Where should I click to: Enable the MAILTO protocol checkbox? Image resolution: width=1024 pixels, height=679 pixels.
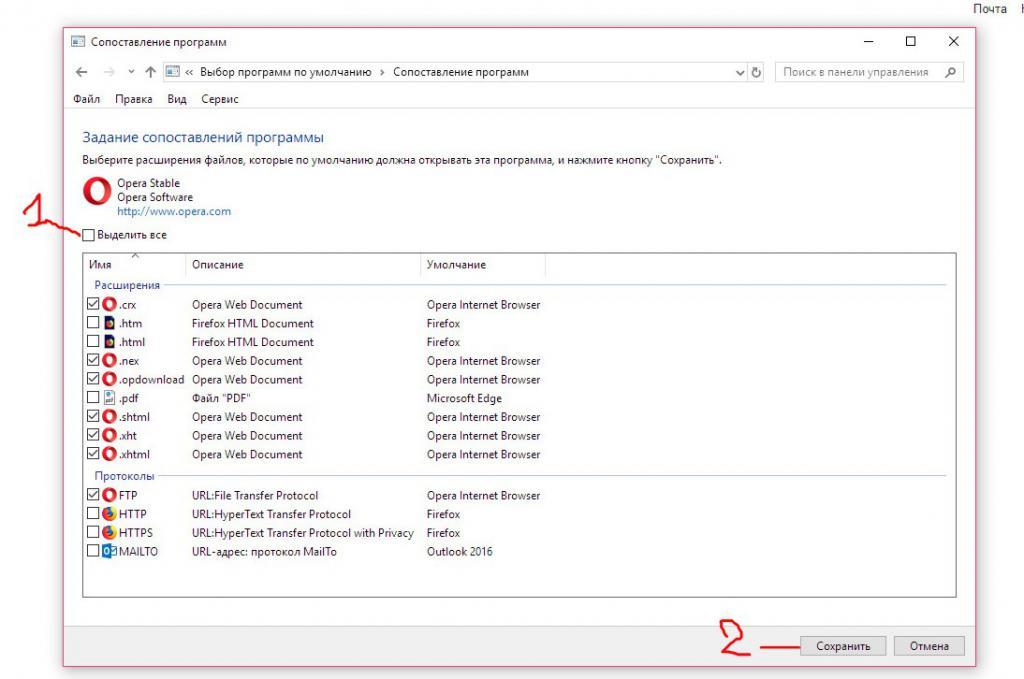(x=93, y=550)
